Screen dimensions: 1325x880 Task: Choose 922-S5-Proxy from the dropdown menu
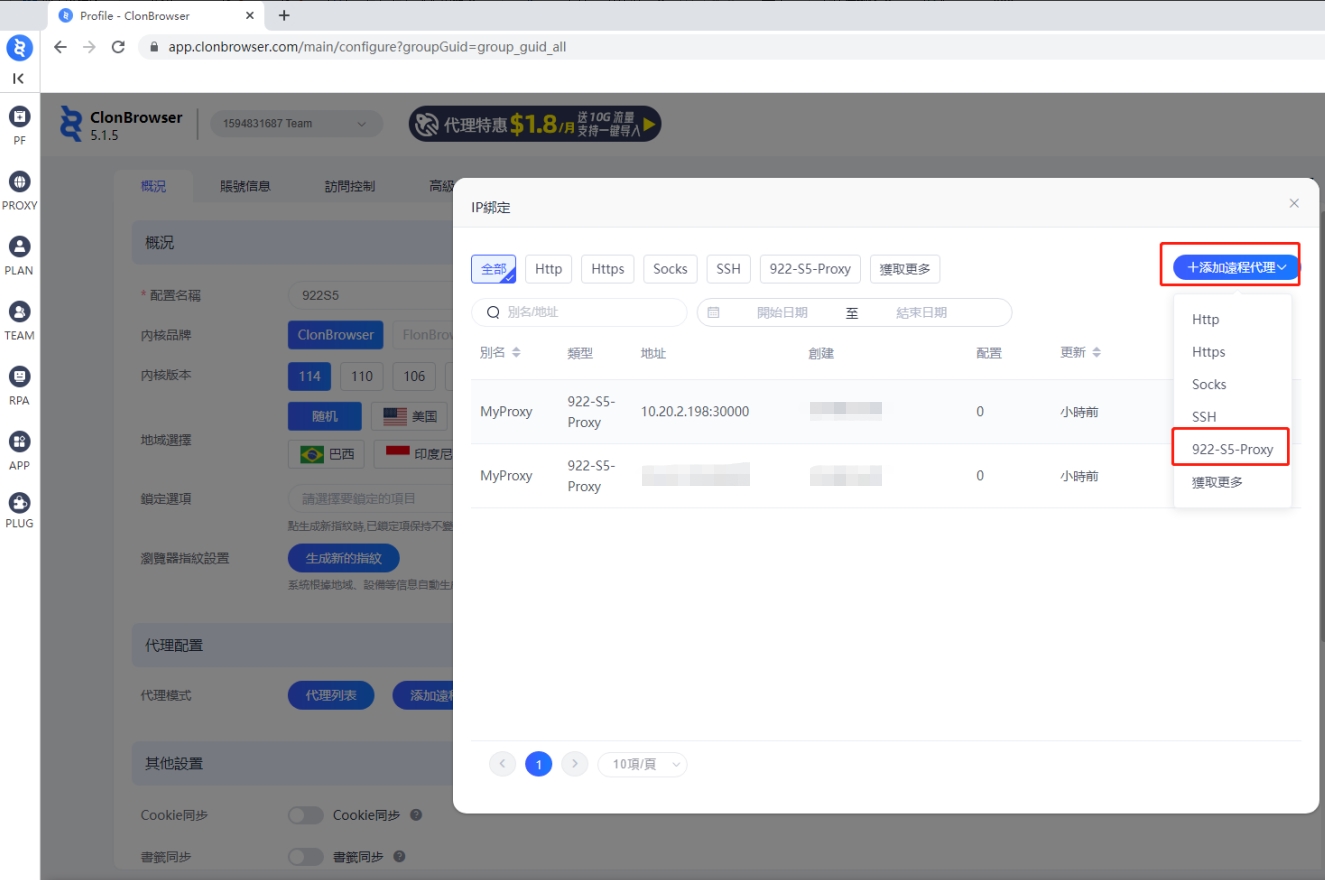coord(1232,449)
